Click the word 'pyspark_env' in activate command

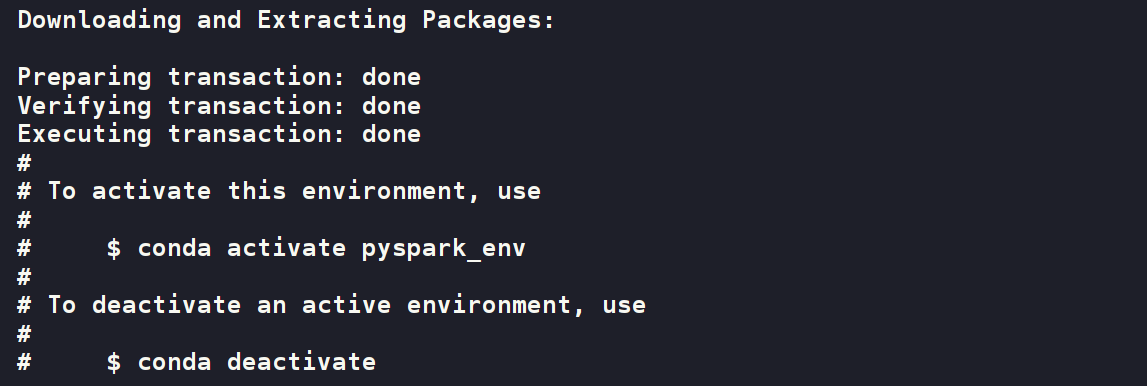click(x=444, y=249)
